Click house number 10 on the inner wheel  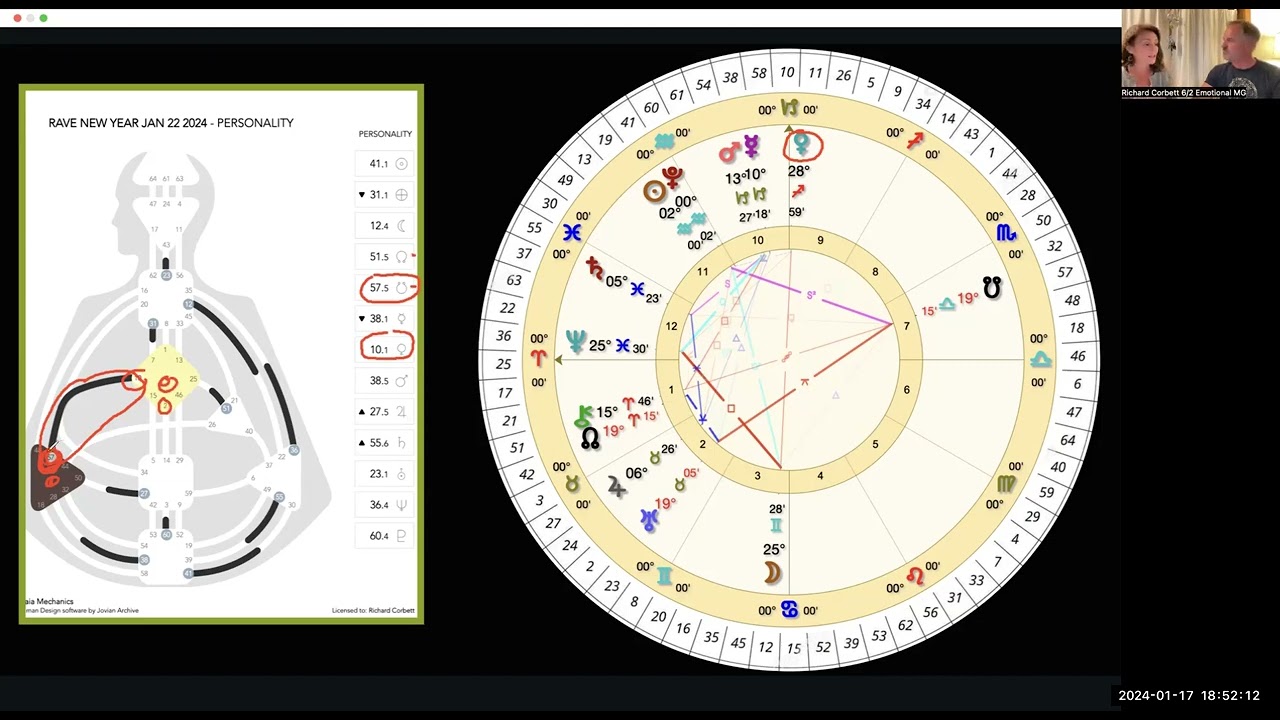pos(758,240)
